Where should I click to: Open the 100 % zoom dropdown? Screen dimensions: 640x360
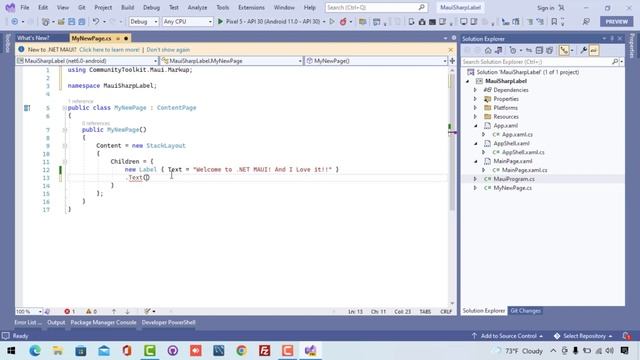coord(29,311)
